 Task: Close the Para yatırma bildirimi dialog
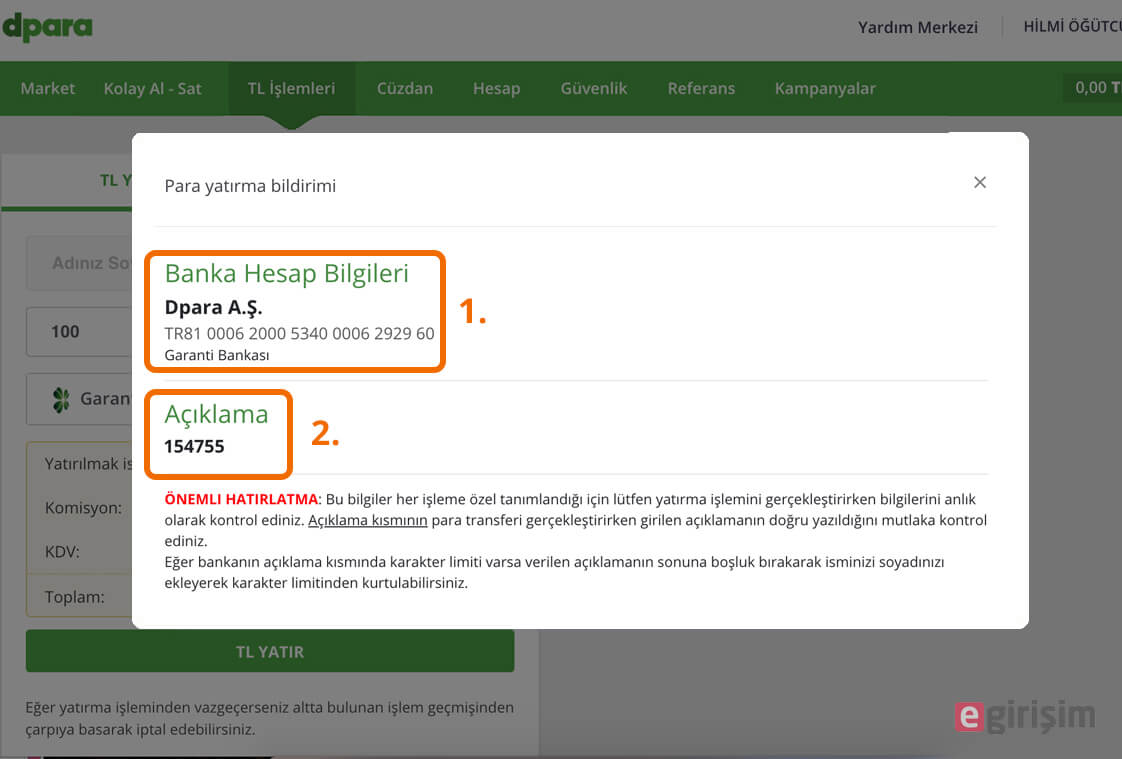pos(980,182)
